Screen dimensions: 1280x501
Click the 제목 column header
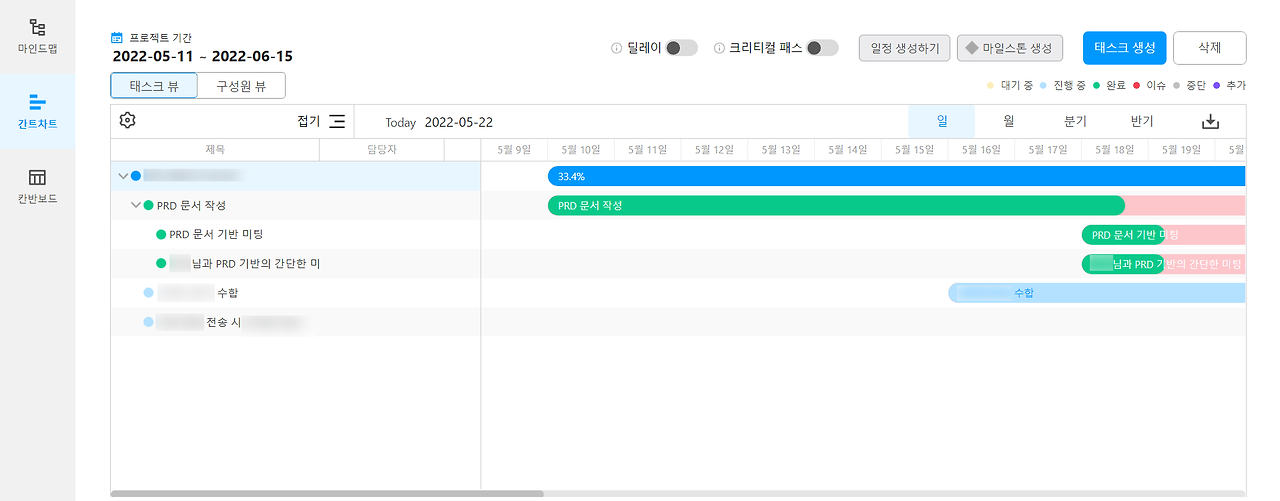tap(215, 150)
